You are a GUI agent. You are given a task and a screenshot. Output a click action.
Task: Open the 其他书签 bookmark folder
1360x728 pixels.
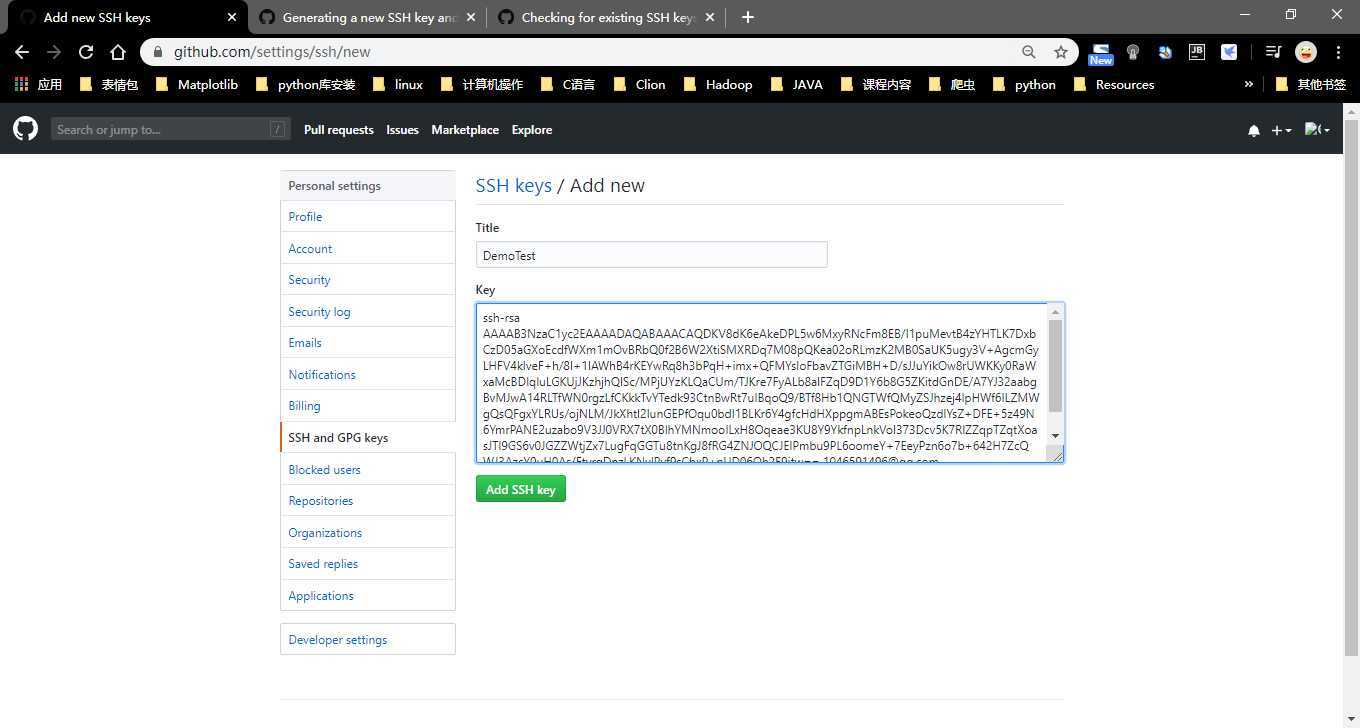(x=1311, y=85)
